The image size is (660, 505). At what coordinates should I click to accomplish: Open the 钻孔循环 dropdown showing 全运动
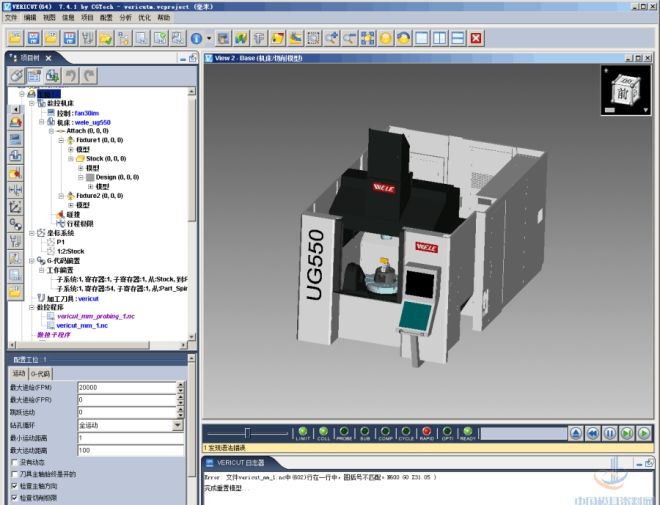(x=178, y=425)
